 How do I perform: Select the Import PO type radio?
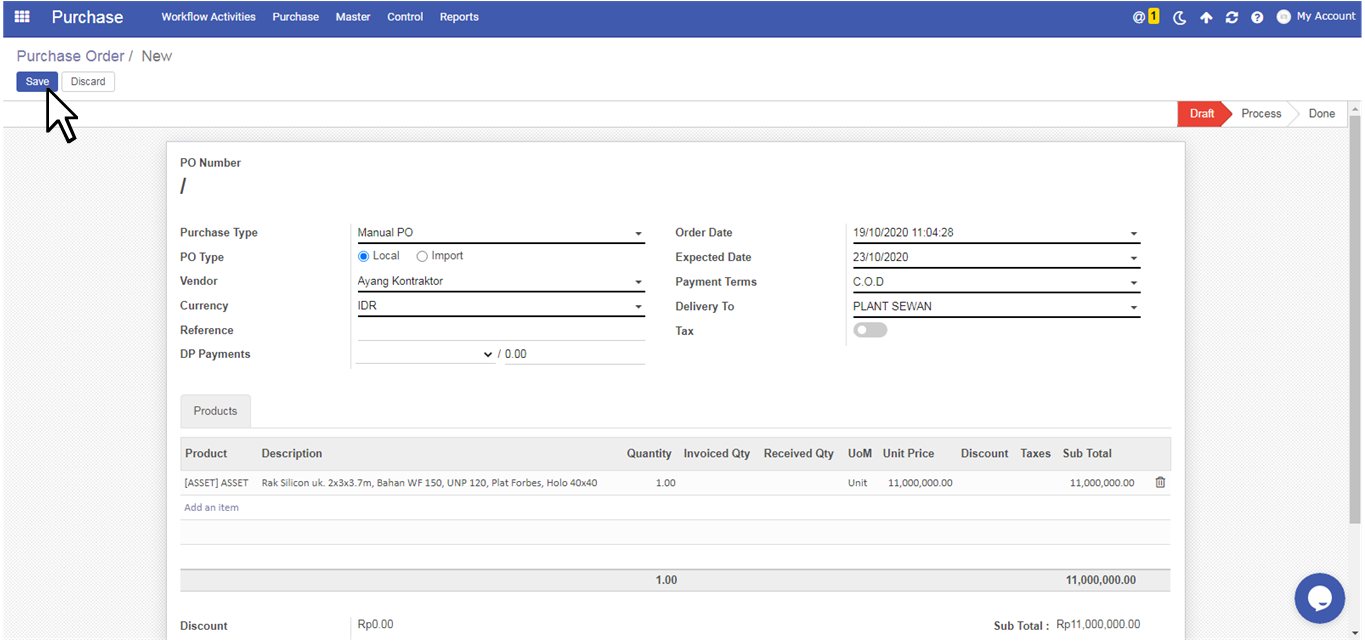422,256
